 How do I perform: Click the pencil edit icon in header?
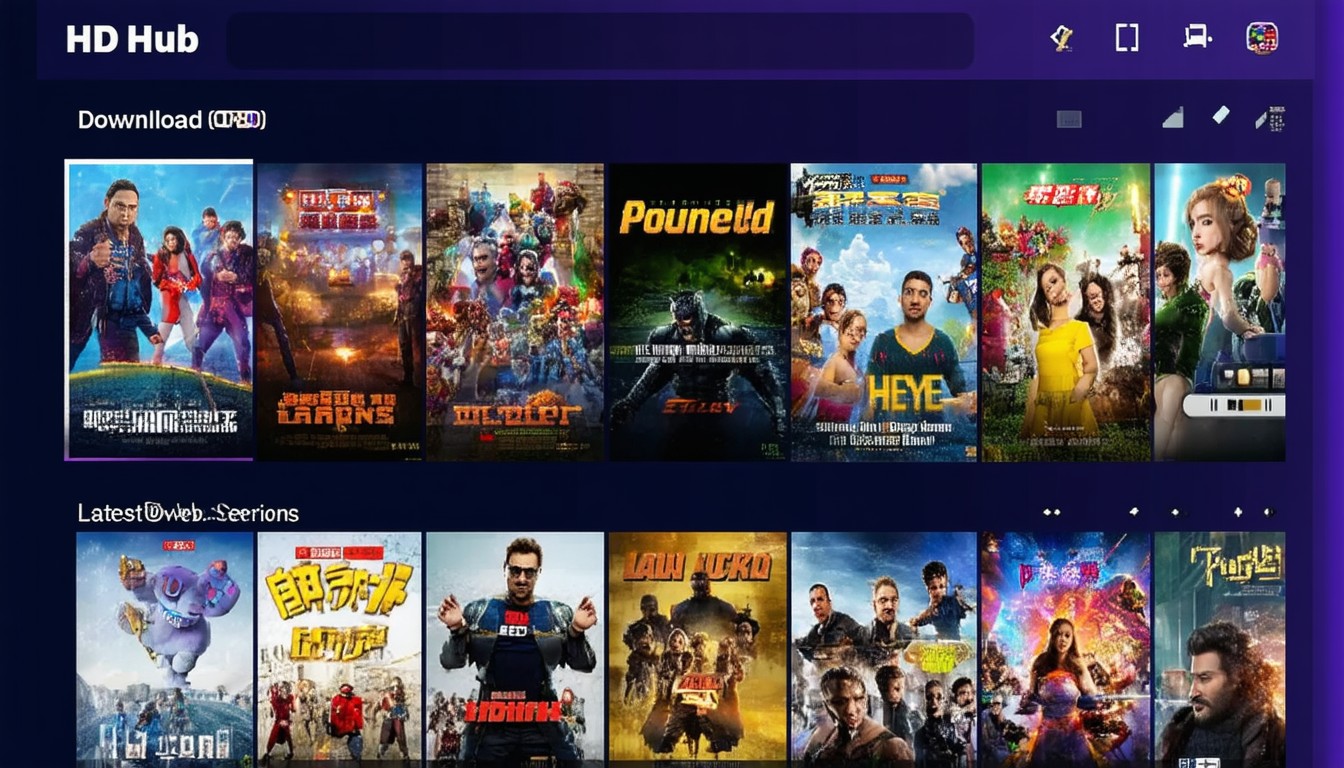coord(1061,38)
